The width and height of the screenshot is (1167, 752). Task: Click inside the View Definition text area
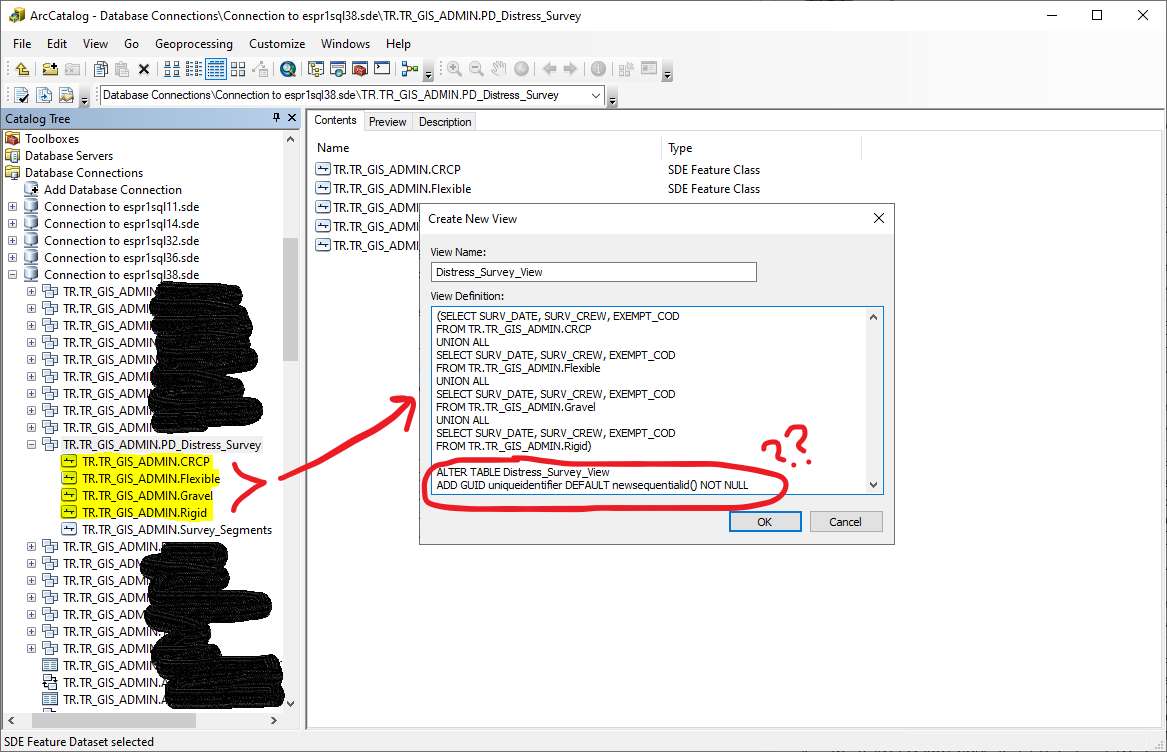point(648,400)
